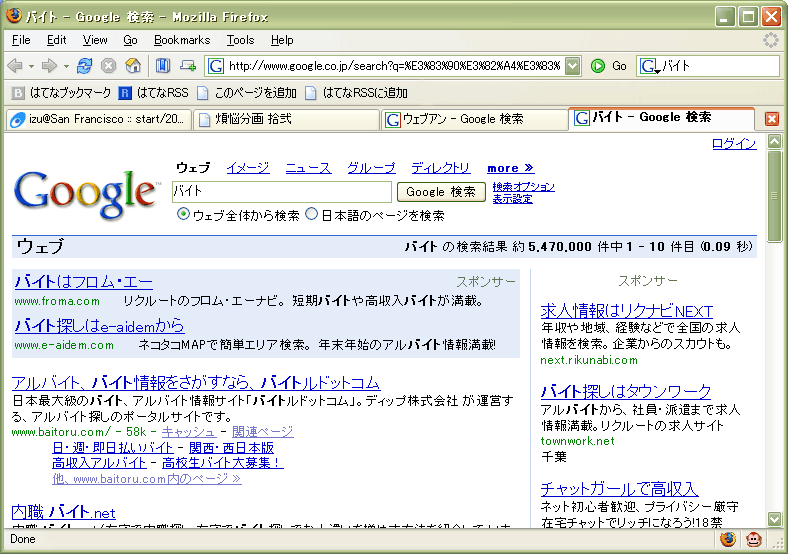Switch to izu@San Francisco tab
This screenshot has width=788, height=554.
pos(98,120)
